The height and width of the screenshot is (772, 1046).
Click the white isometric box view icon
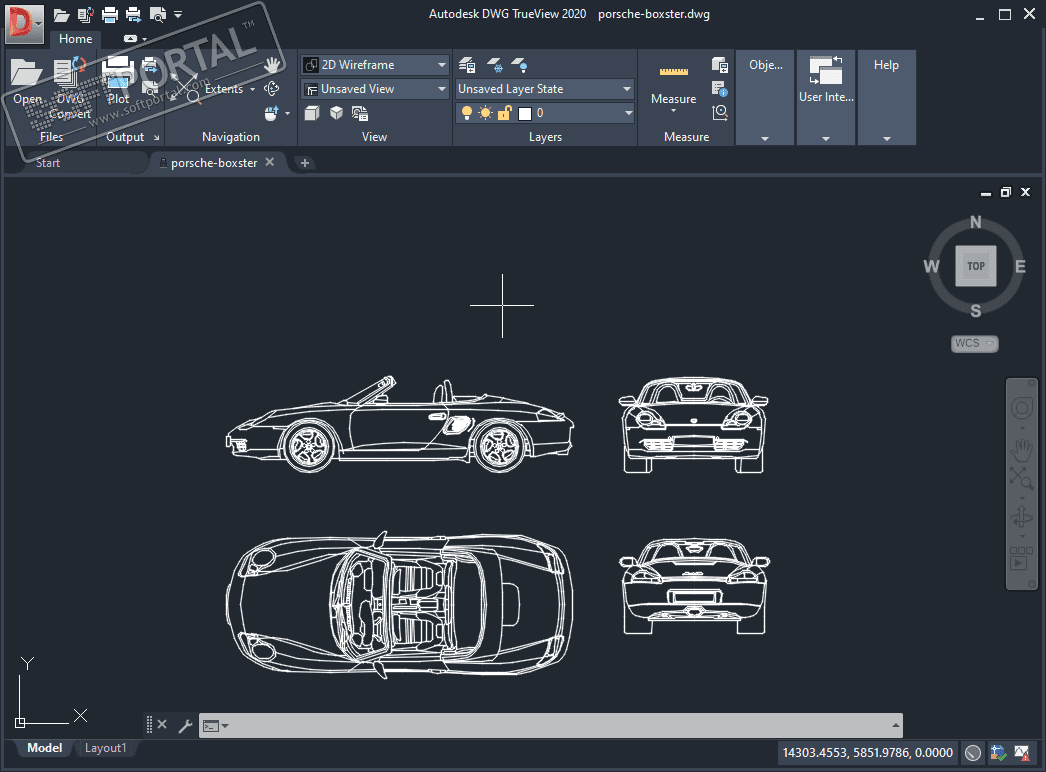[x=336, y=113]
